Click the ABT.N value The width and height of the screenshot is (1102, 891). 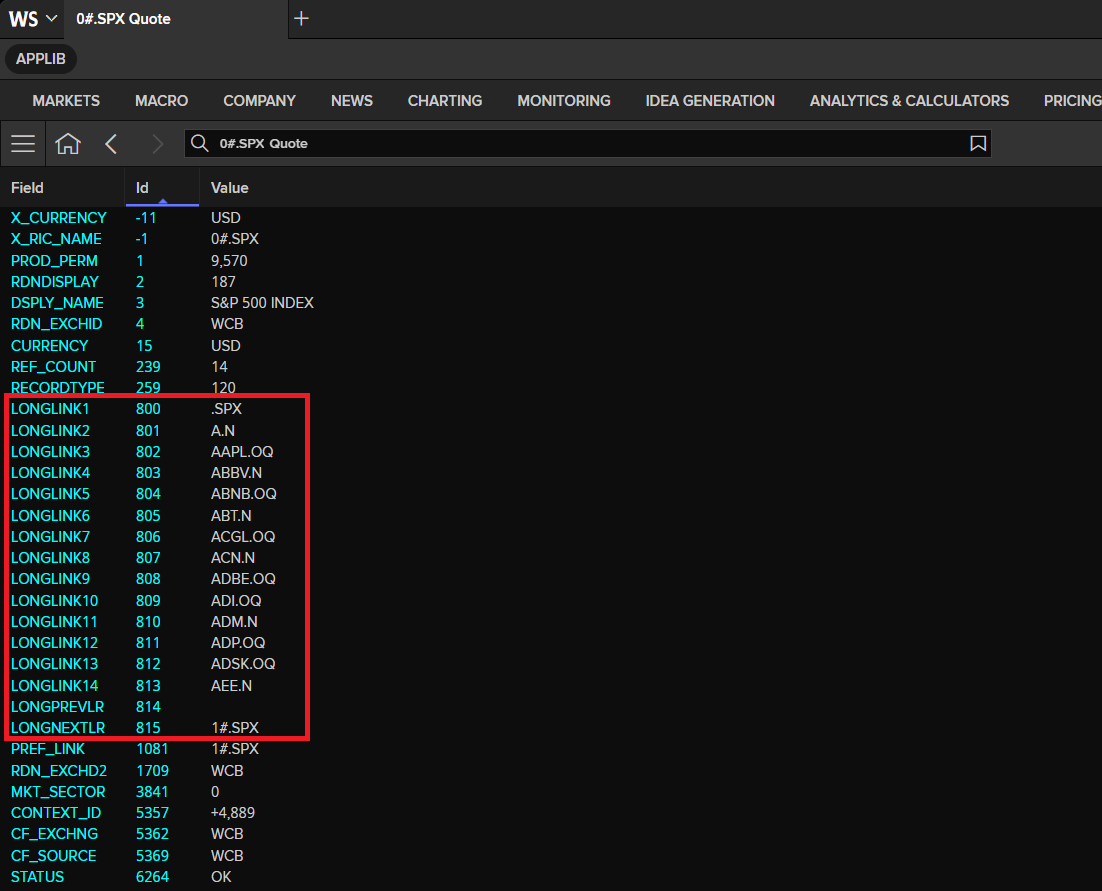231,516
